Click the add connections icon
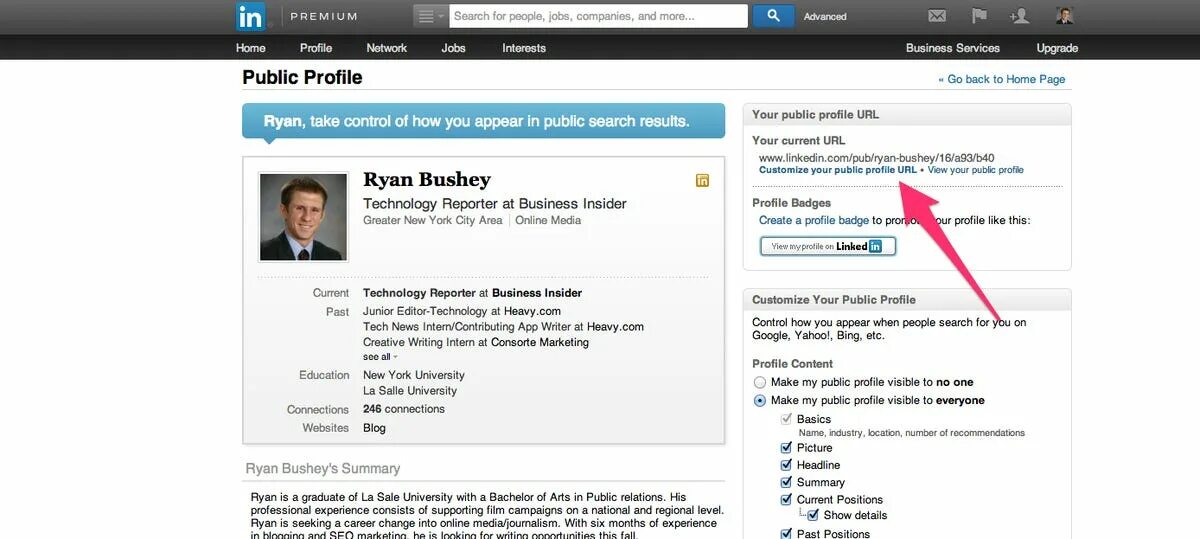Image resolution: width=1200 pixels, height=539 pixels. (1020, 16)
